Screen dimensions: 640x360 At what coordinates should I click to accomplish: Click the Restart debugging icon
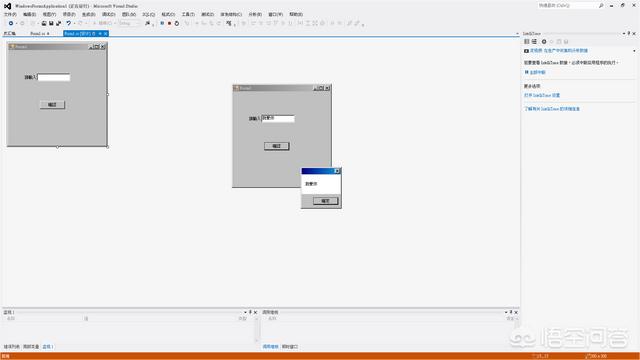(177, 23)
